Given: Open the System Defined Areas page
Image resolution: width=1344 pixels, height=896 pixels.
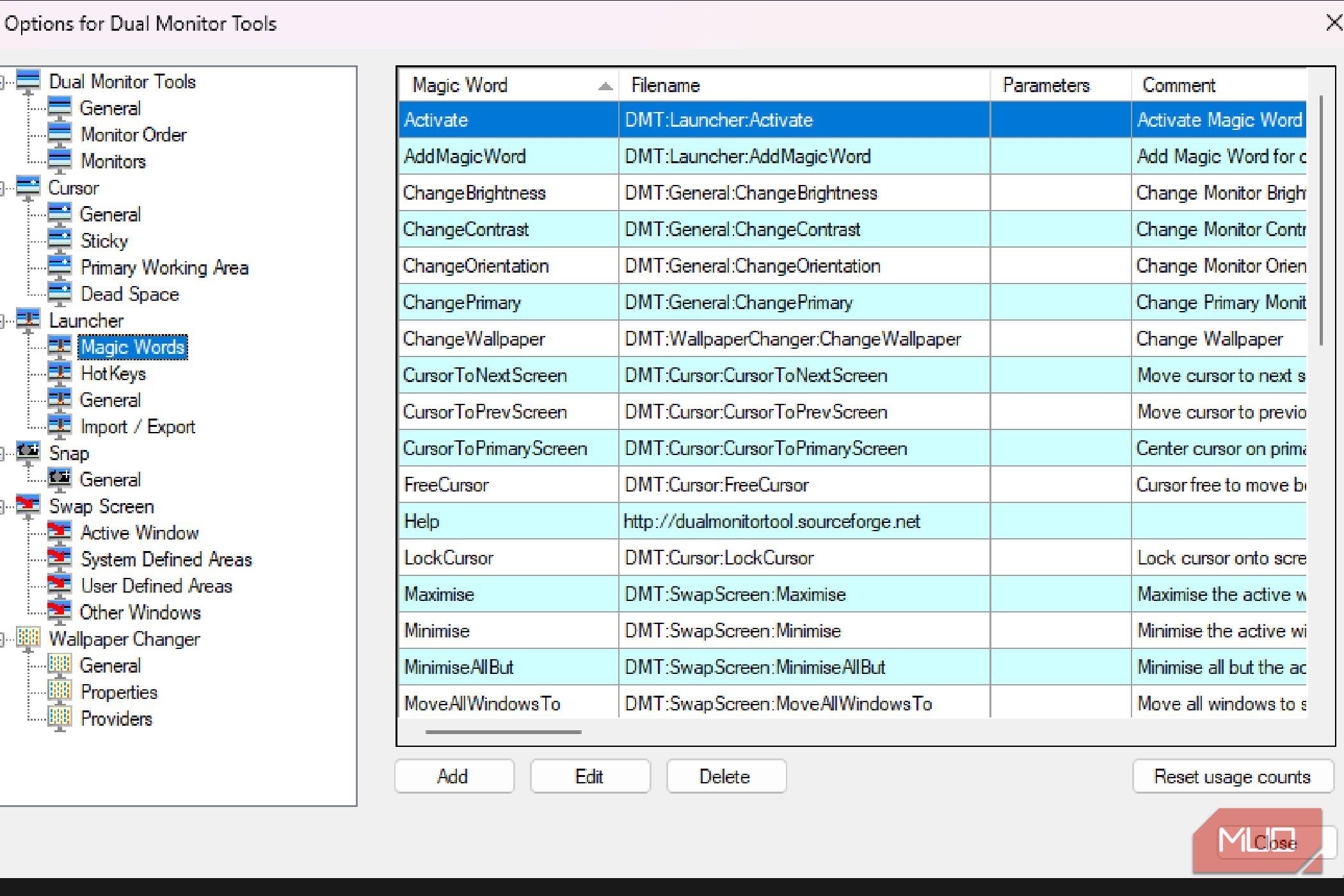Looking at the screenshot, I should [166, 559].
